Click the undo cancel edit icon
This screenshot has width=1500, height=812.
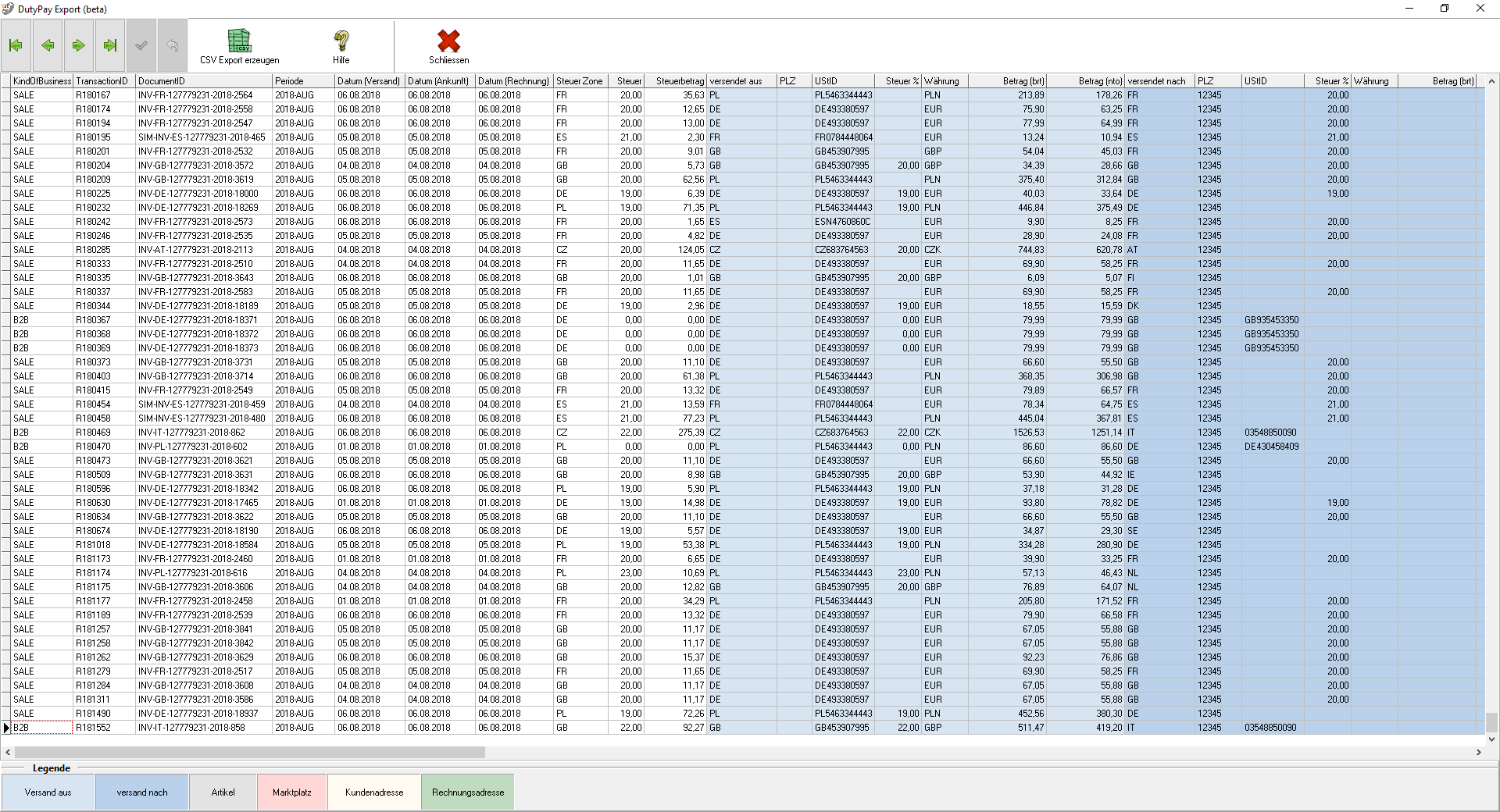point(173,45)
